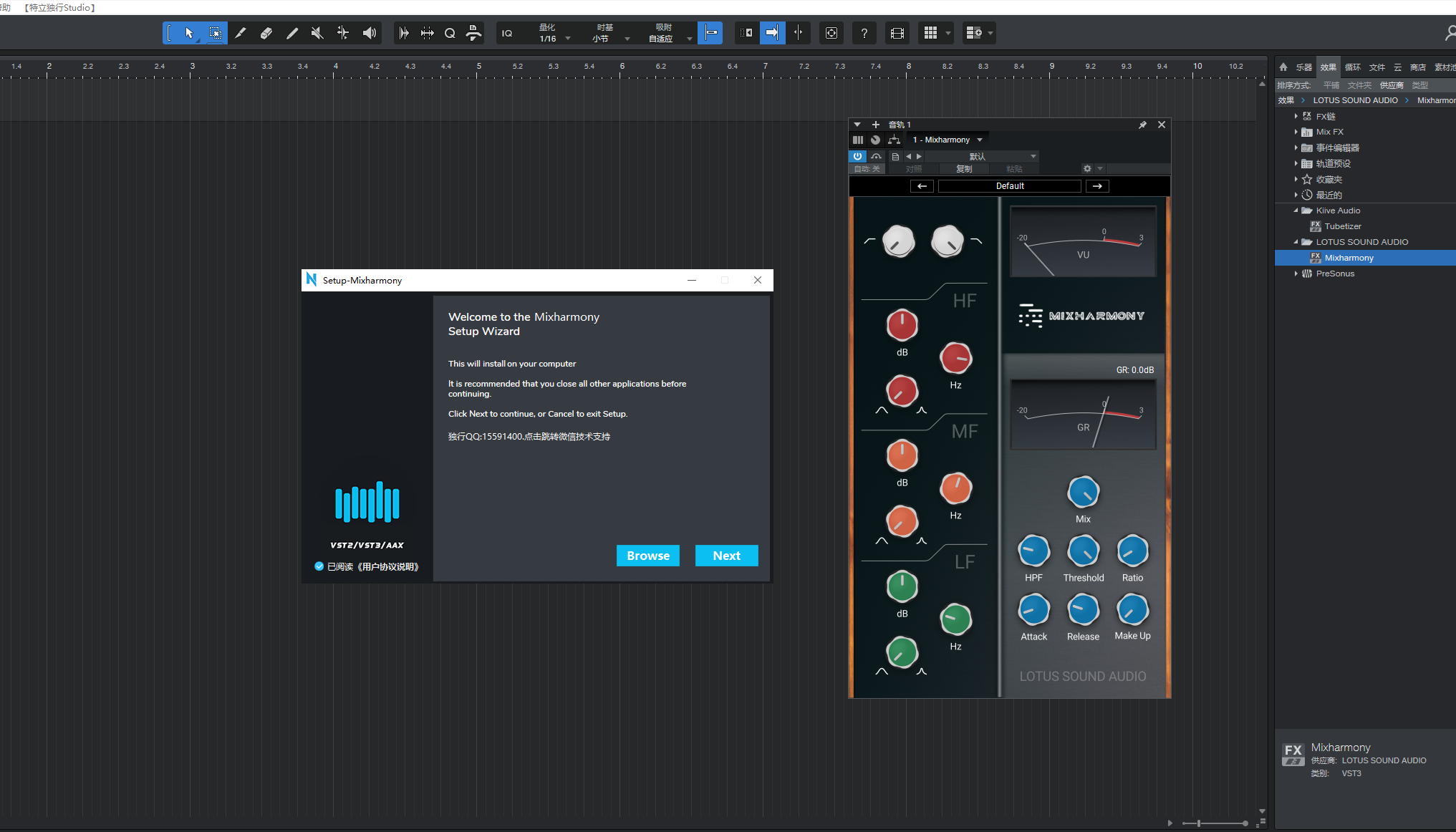Toggle the Mixharmony plugin power button
The image size is (1456, 832).
point(857,156)
